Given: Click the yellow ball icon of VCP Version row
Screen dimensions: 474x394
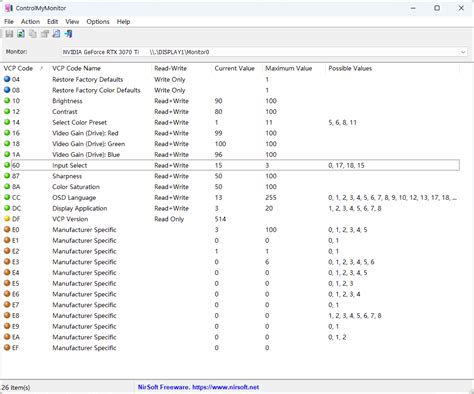Looking at the screenshot, I should (x=7, y=219).
